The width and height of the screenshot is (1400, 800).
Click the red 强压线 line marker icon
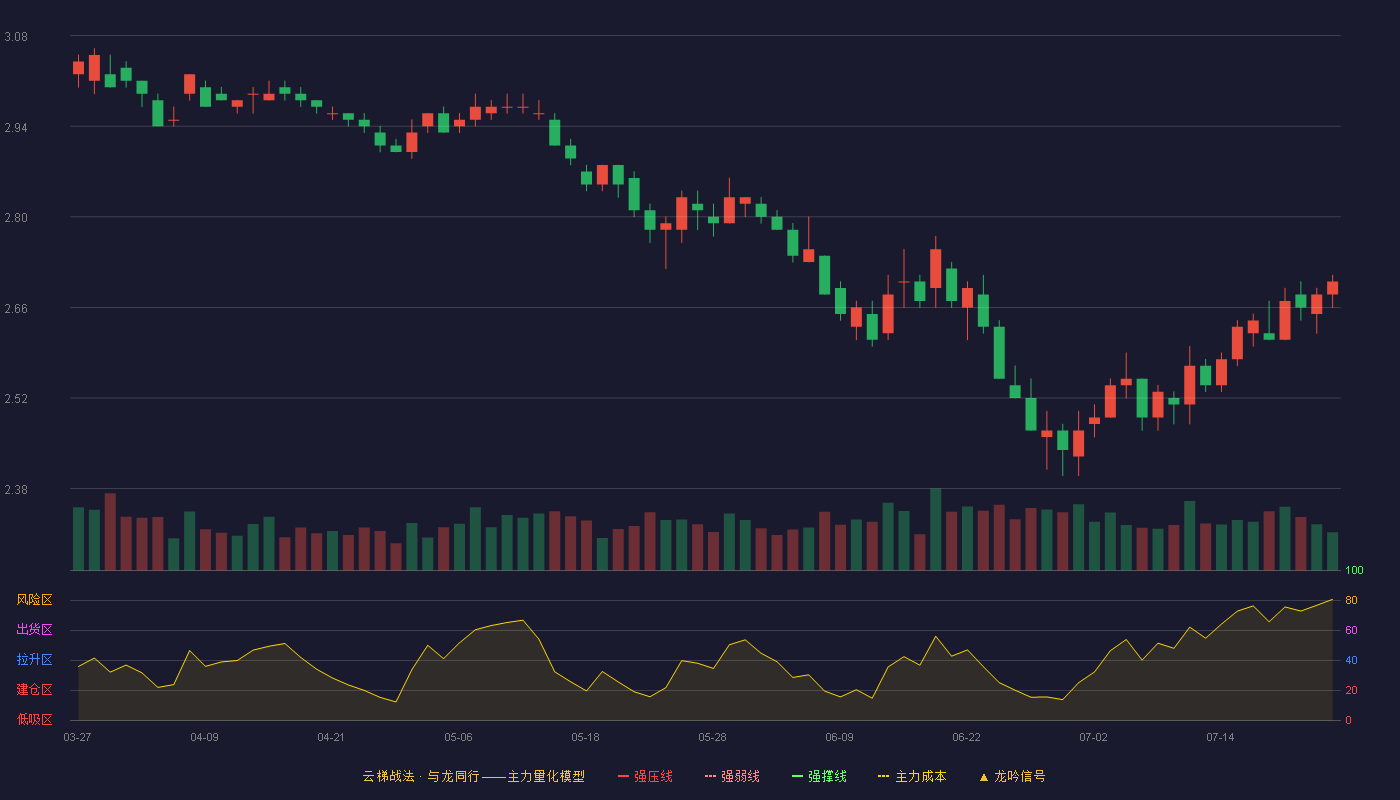pos(623,776)
